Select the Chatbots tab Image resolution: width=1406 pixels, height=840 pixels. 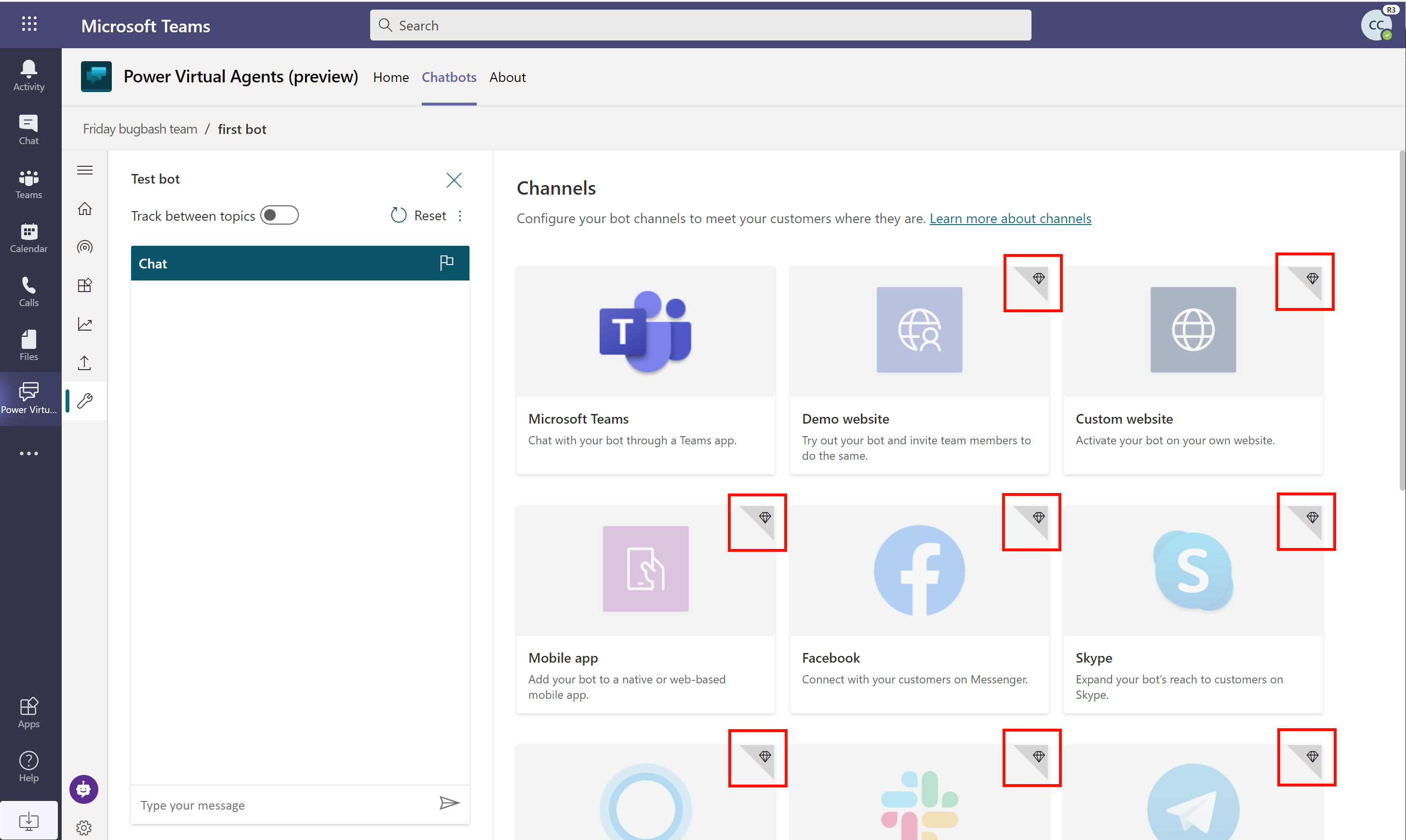[x=448, y=76]
